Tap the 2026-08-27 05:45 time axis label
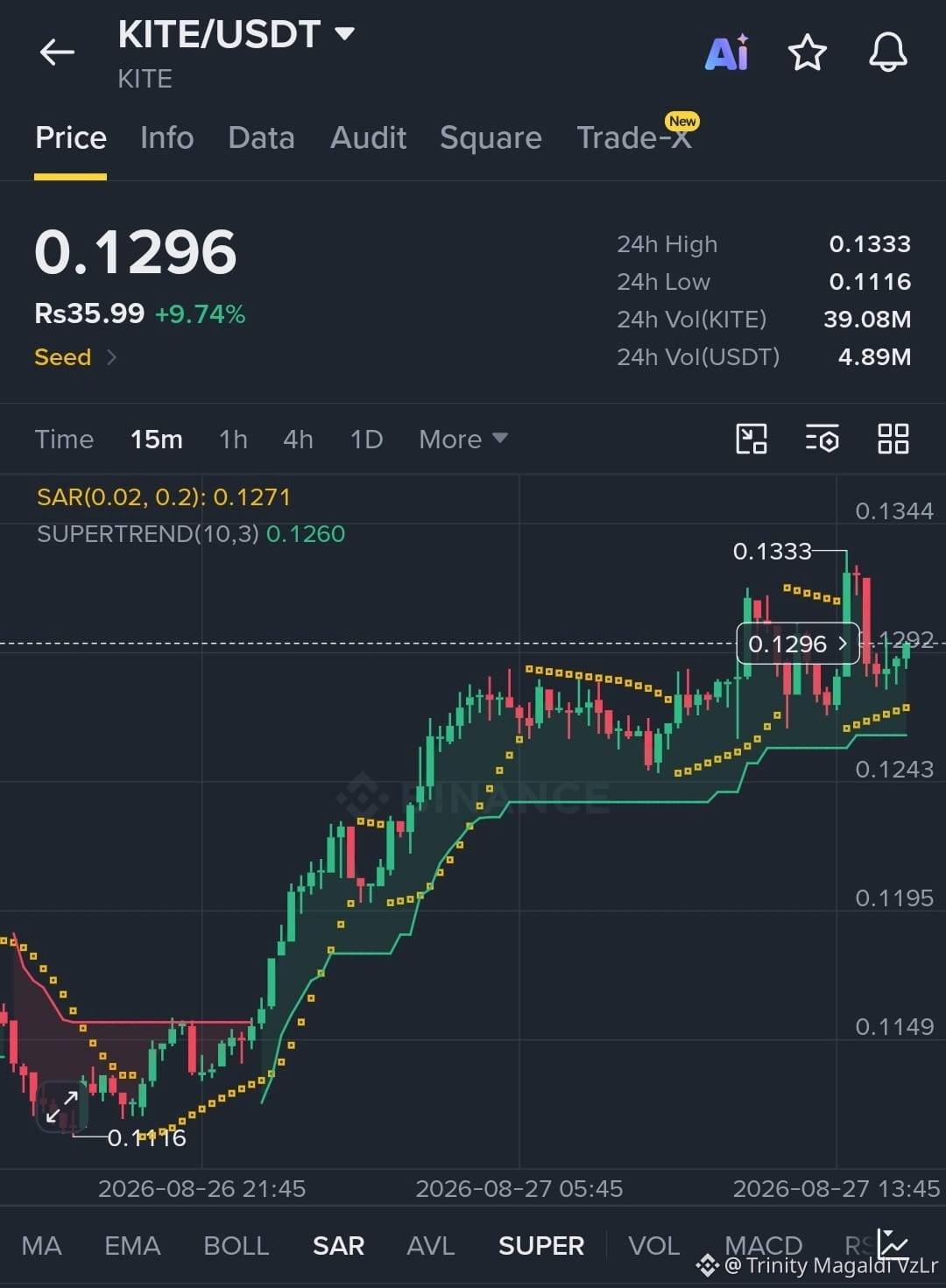946x1288 pixels. tap(519, 1188)
